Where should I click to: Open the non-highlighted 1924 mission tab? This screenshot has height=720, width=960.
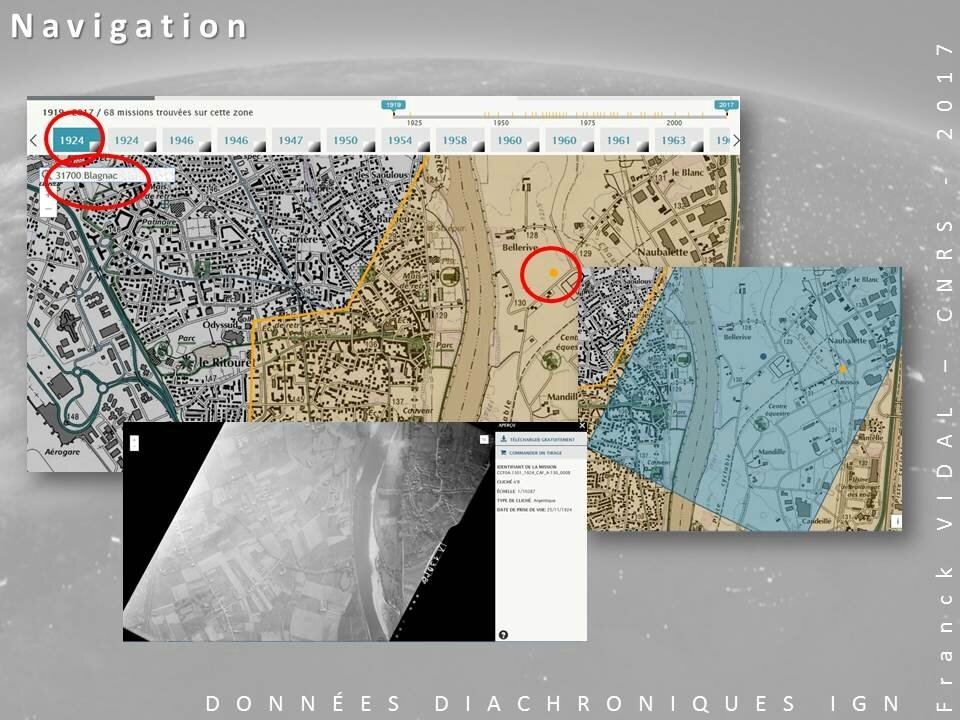pyautogui.click(x=132, y=140)
